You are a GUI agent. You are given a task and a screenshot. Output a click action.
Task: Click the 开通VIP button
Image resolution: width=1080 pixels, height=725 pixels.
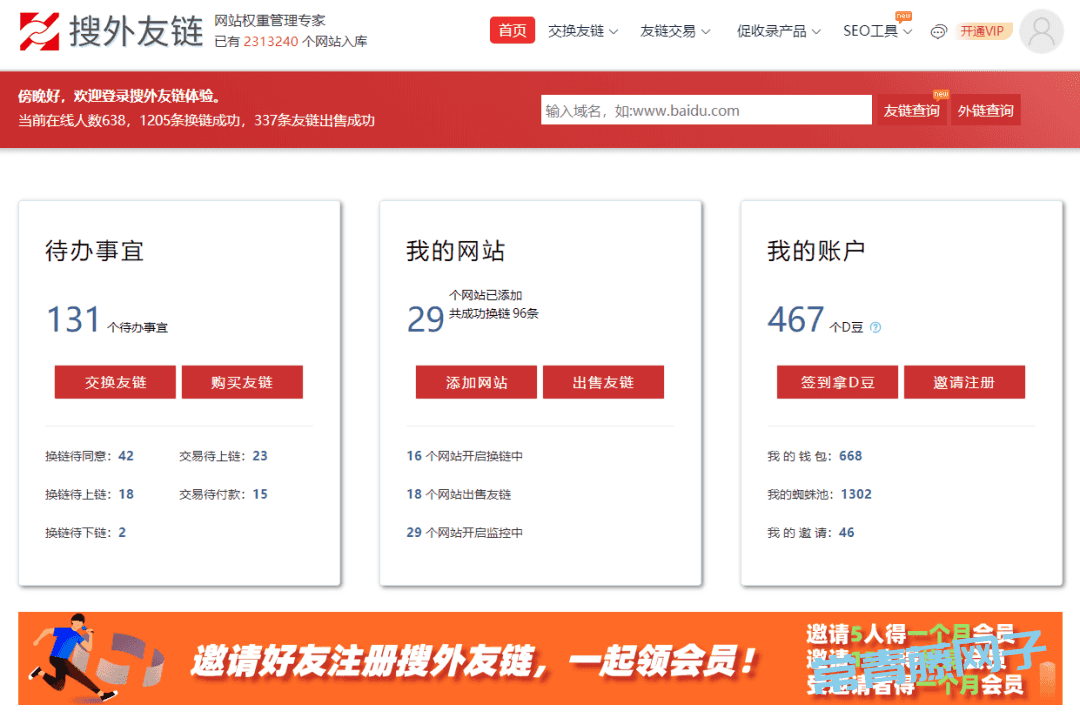[x=982, y=31]
